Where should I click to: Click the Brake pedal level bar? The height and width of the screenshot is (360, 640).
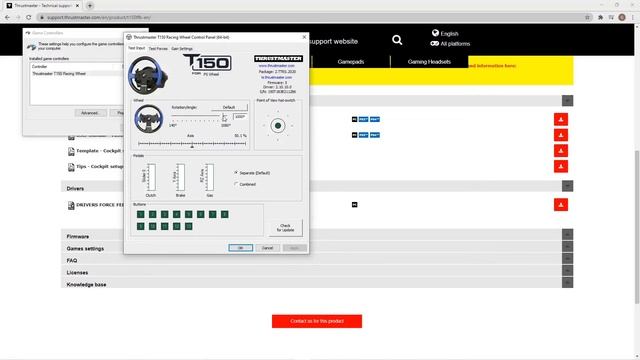pos(180,177)
